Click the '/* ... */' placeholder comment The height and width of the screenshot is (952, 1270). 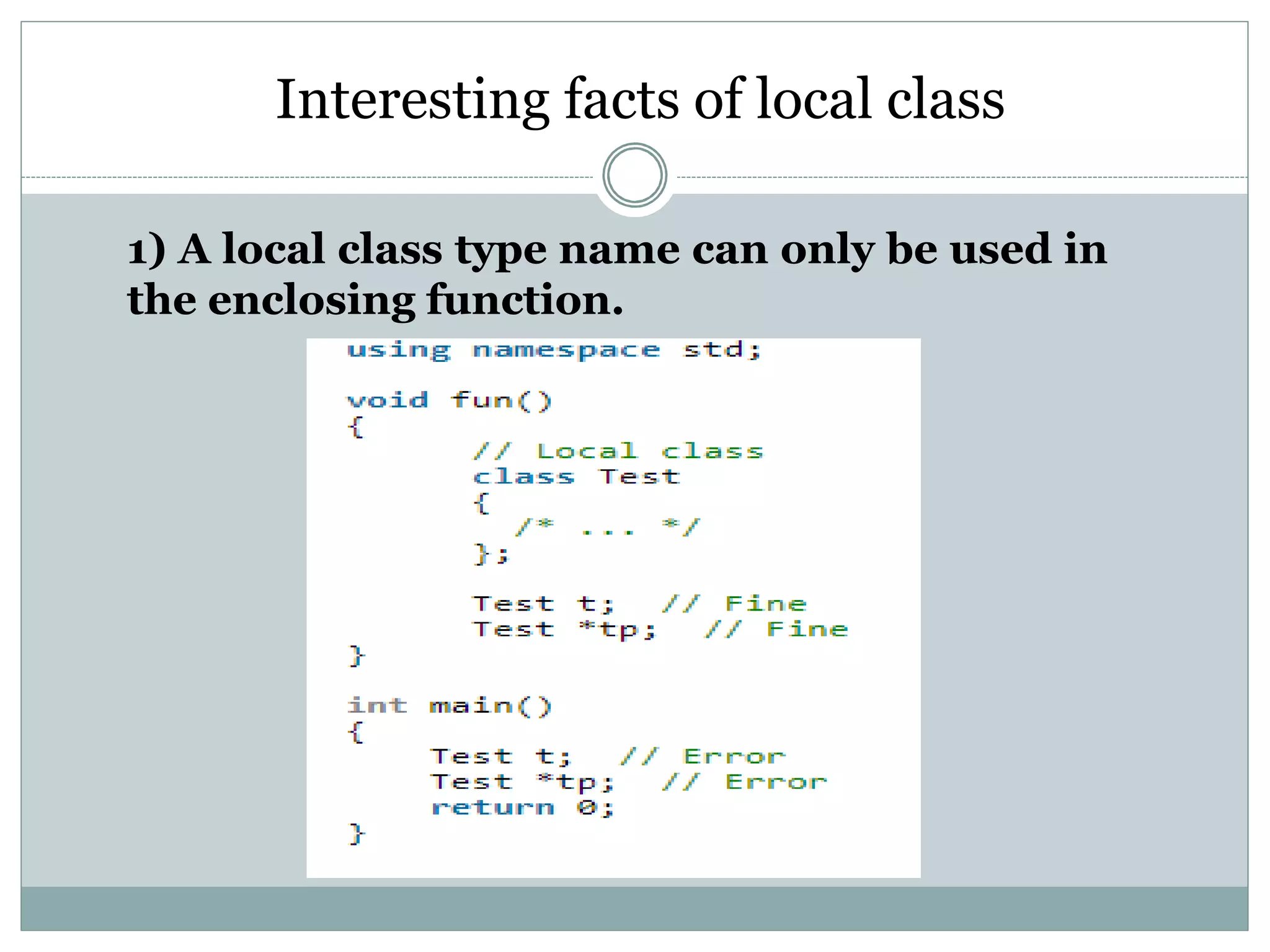point(608,527)
